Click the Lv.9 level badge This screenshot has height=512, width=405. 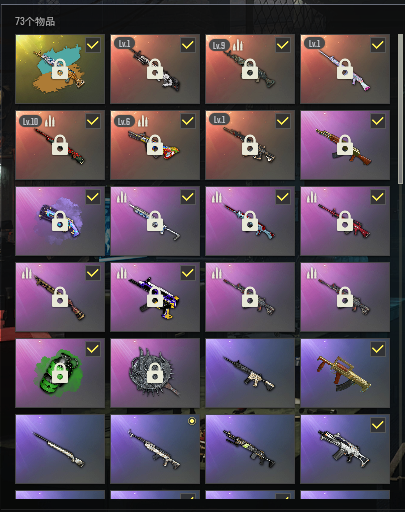pos(219,45)
